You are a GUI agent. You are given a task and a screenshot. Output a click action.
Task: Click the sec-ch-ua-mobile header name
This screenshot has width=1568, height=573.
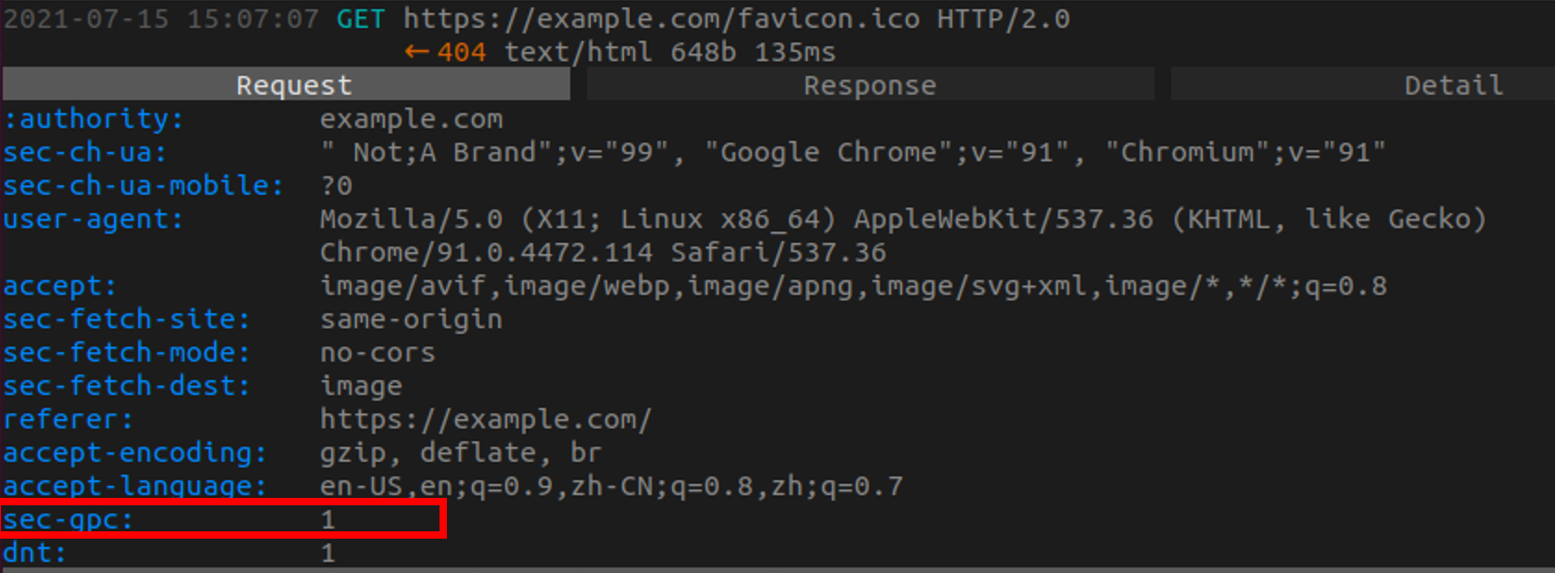pos(144,185)
